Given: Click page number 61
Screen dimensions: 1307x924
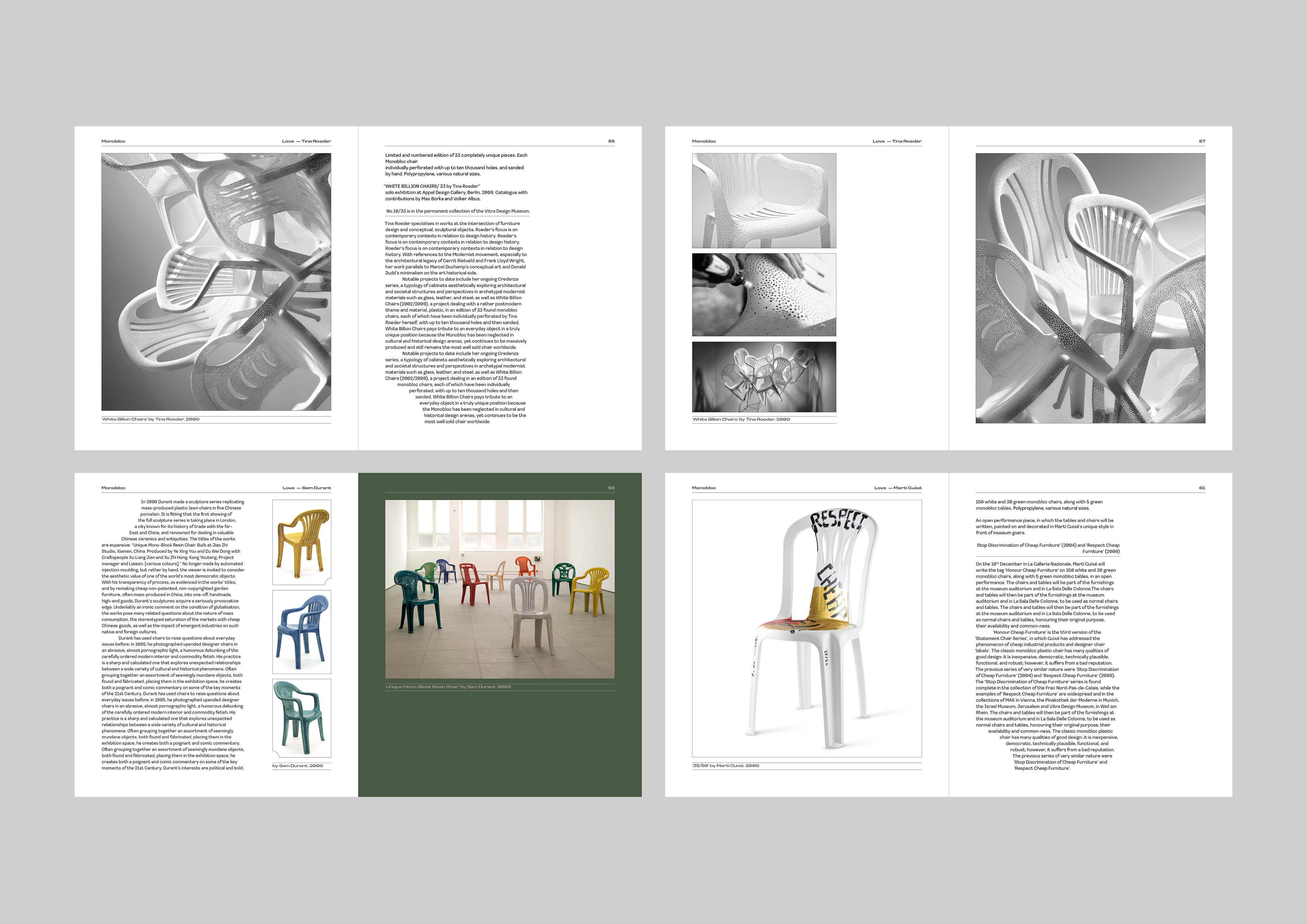Looking at the screenshot, I should tap(1202, 488).
